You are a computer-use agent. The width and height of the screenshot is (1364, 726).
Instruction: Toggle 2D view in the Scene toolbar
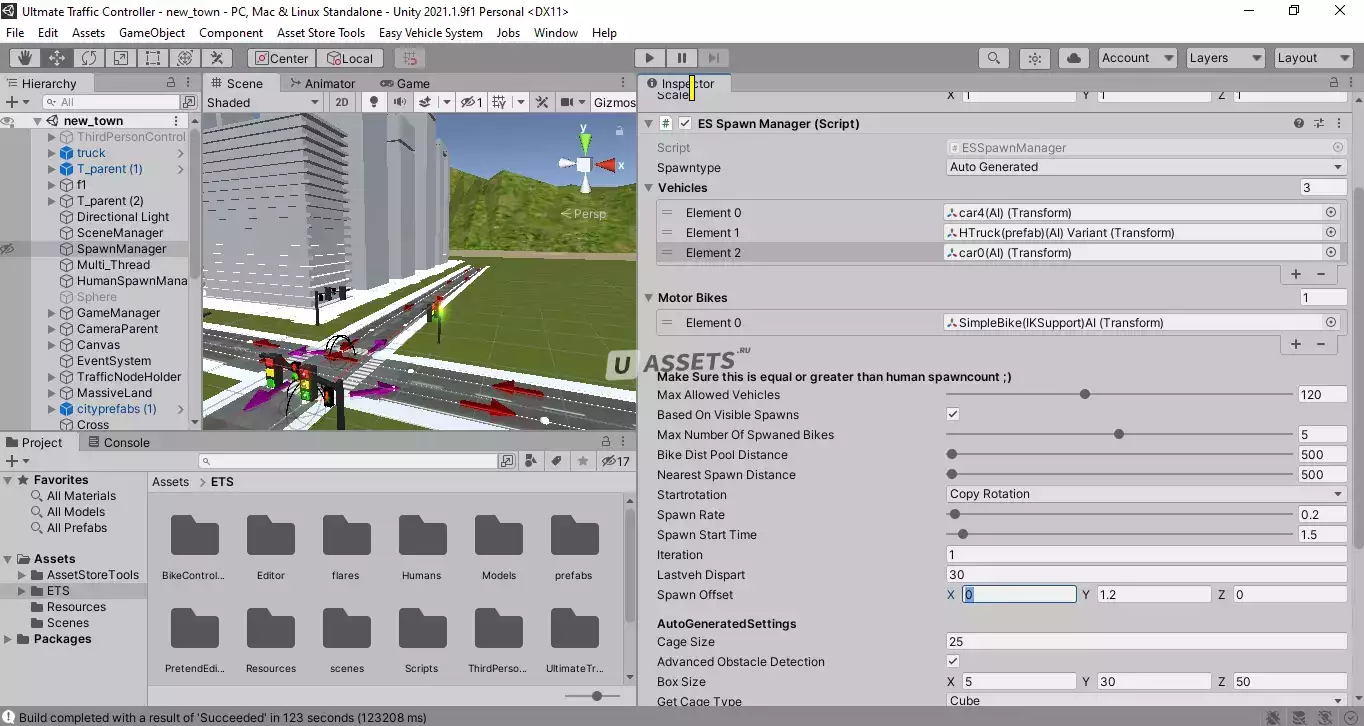click(x=342, y=102)
